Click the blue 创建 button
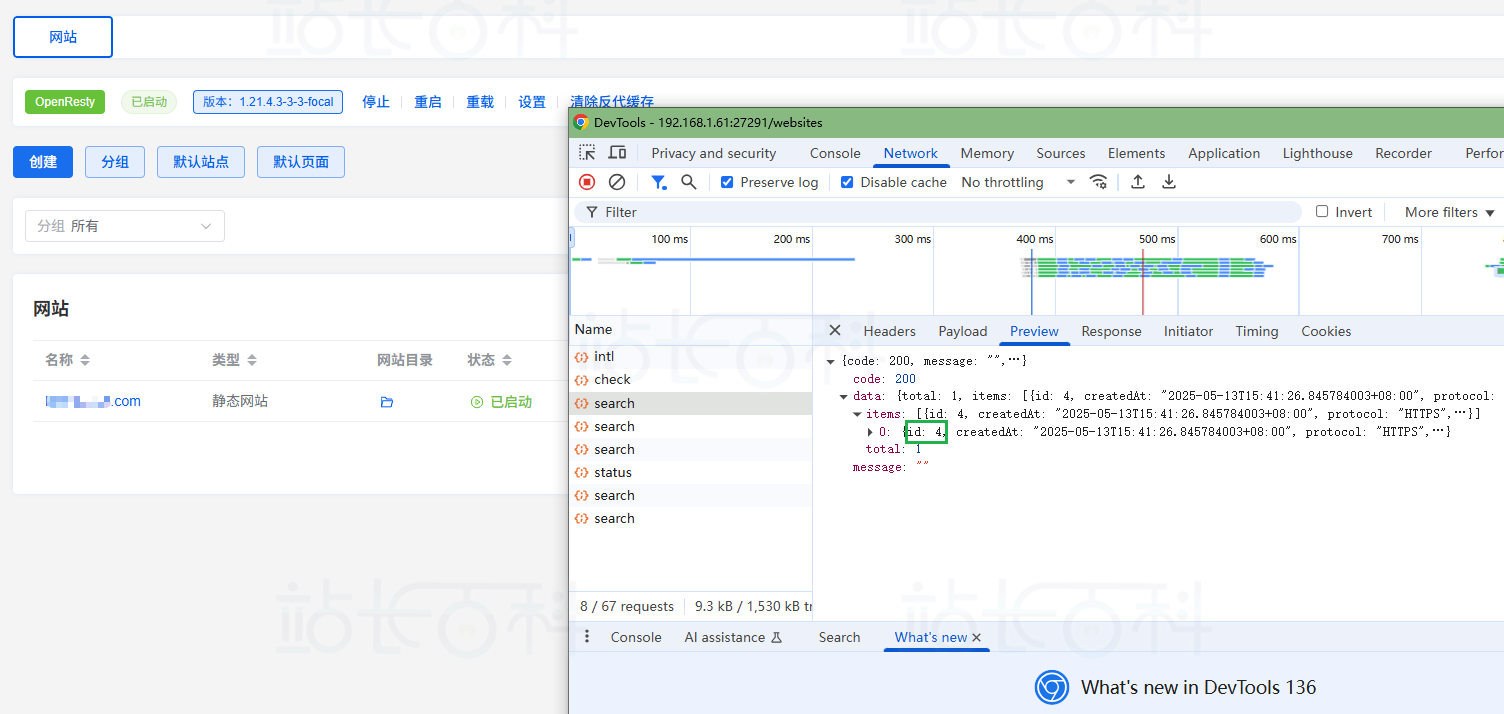Image resolution: width=1504 pixels, height=714 pixels. [x=43, y=162]
